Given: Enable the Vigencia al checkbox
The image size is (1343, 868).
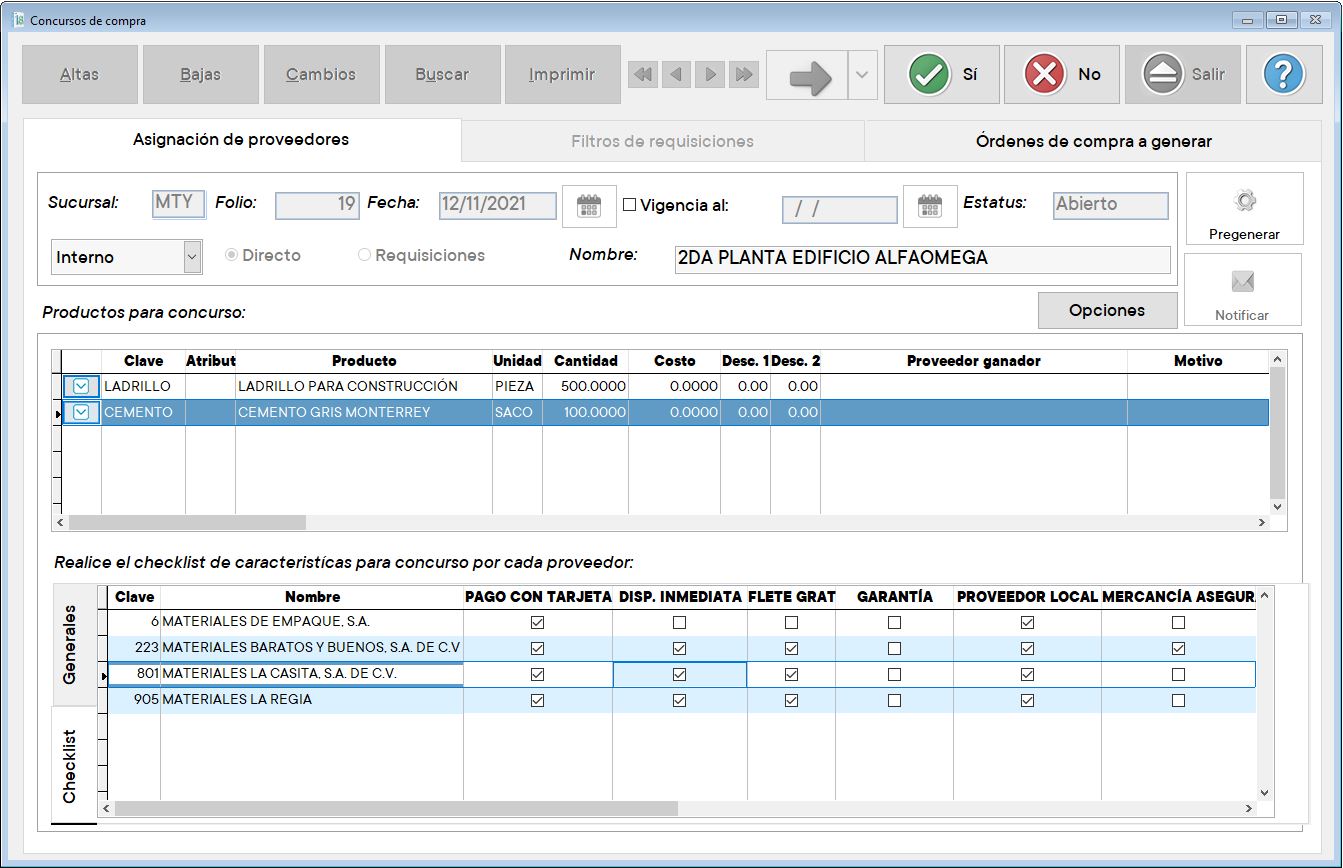Looking at the screenshot, I should (630, 205).
